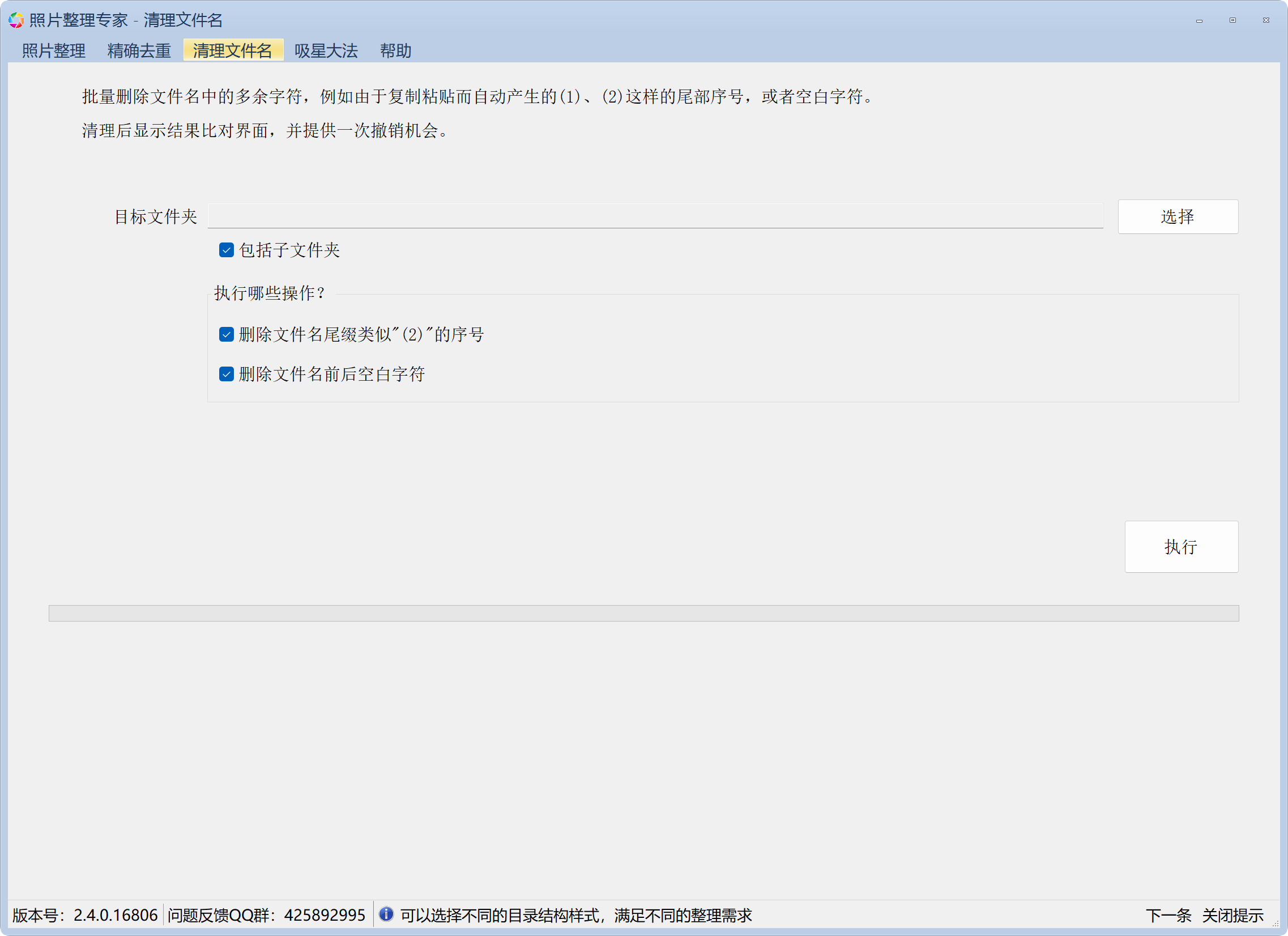Click the resize grip at window corner

(1275, 924)
